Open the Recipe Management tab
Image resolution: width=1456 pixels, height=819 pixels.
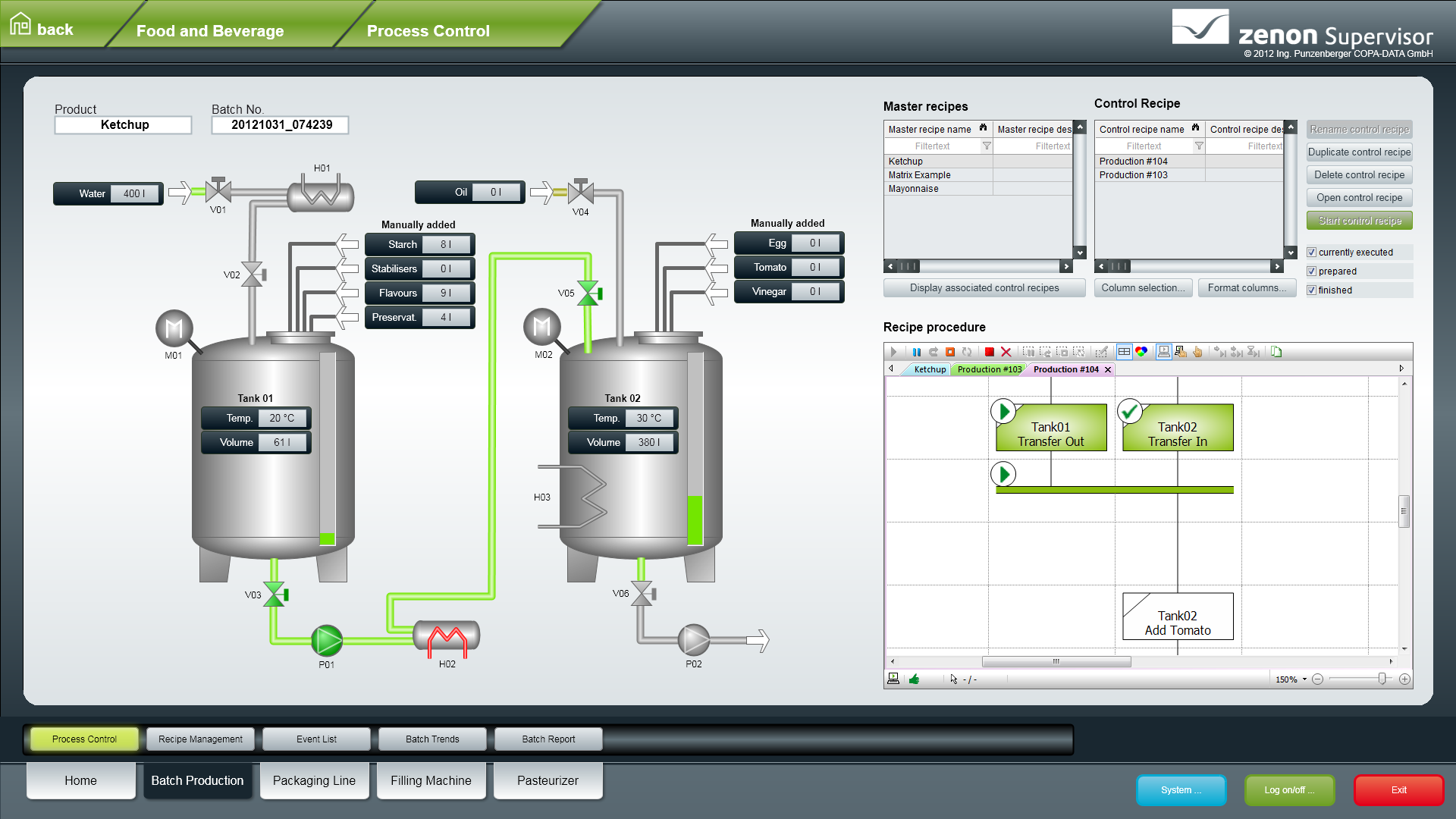[x=201, y=739]
